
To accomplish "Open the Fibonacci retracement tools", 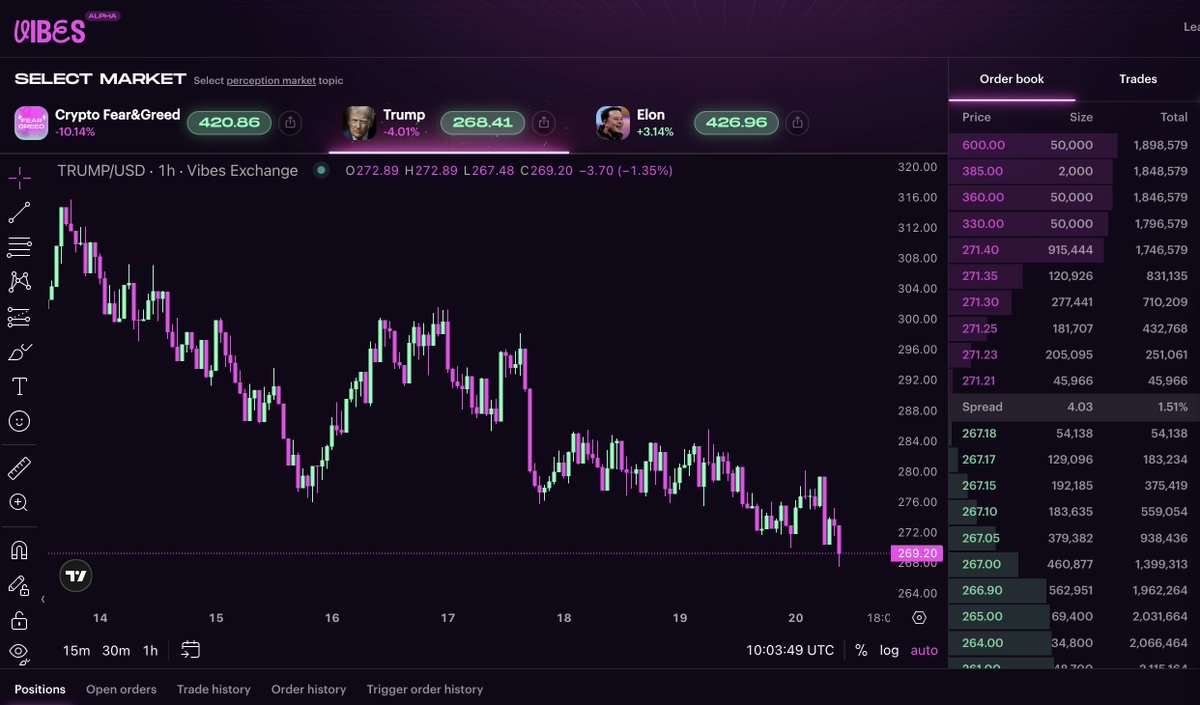I will click(x=19, y=247).
